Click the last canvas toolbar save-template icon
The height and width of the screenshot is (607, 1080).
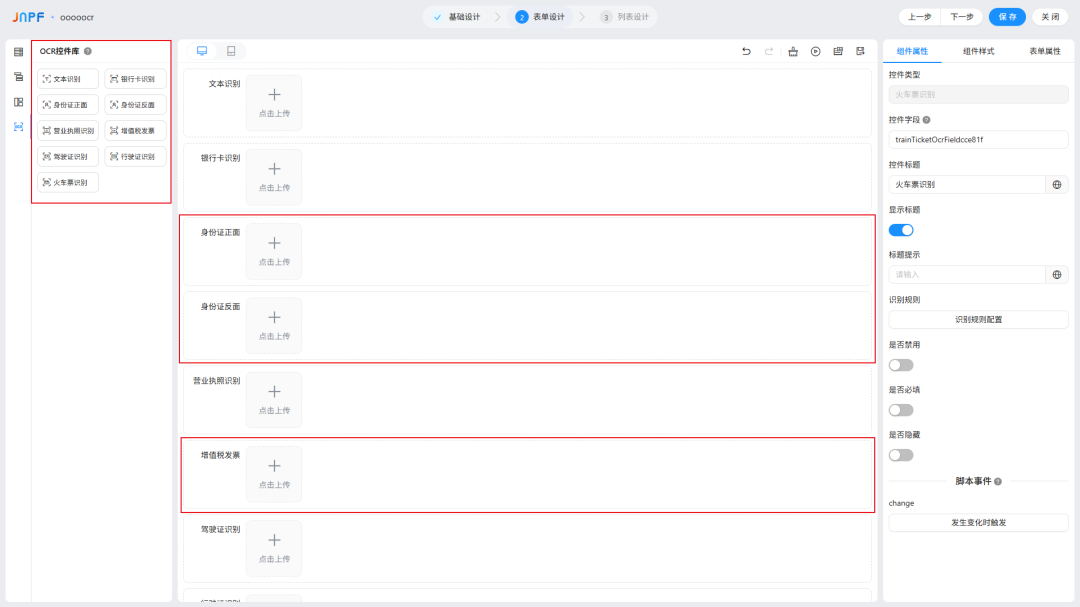pos(860,51)
